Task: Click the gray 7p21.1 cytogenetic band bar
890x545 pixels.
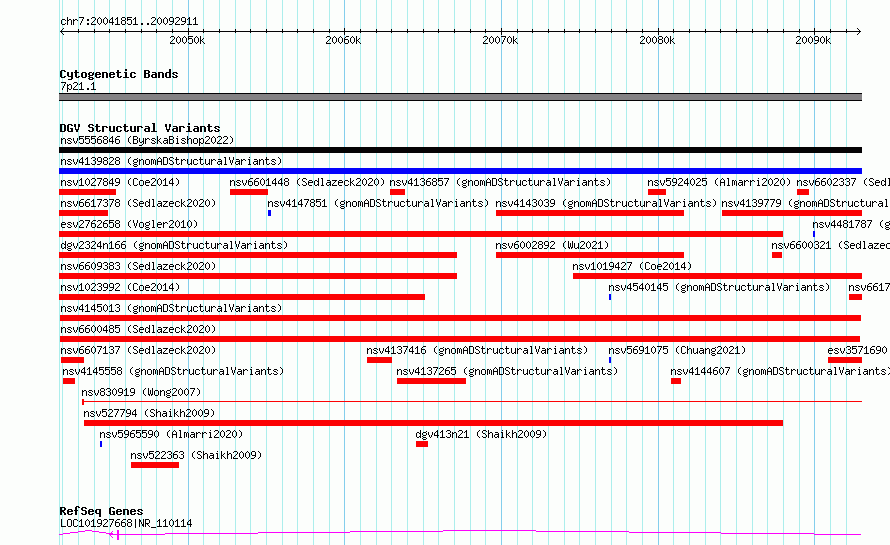Action: tap(460, 98)
